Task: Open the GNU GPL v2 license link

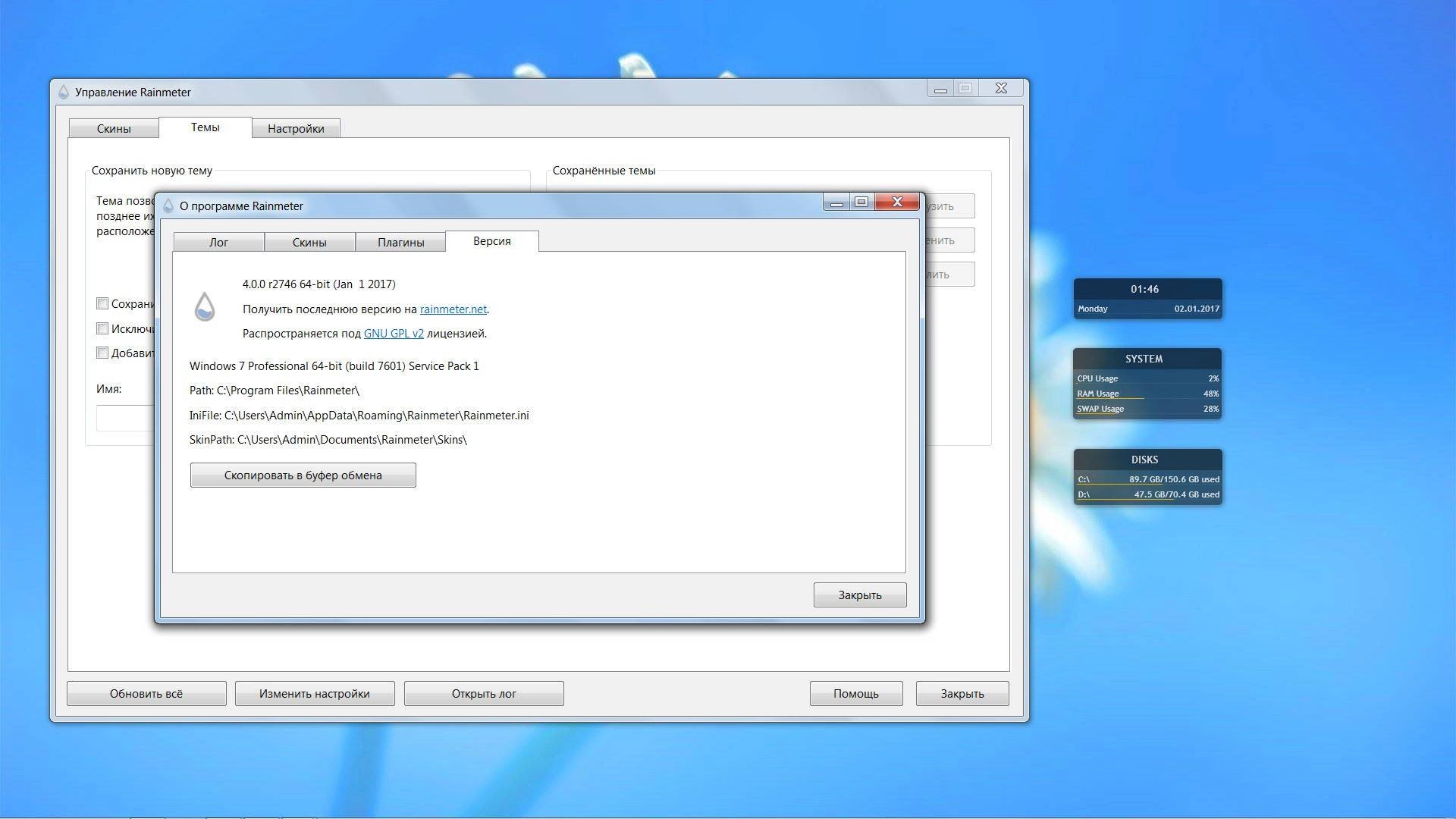Action: [x=394, y=333]
